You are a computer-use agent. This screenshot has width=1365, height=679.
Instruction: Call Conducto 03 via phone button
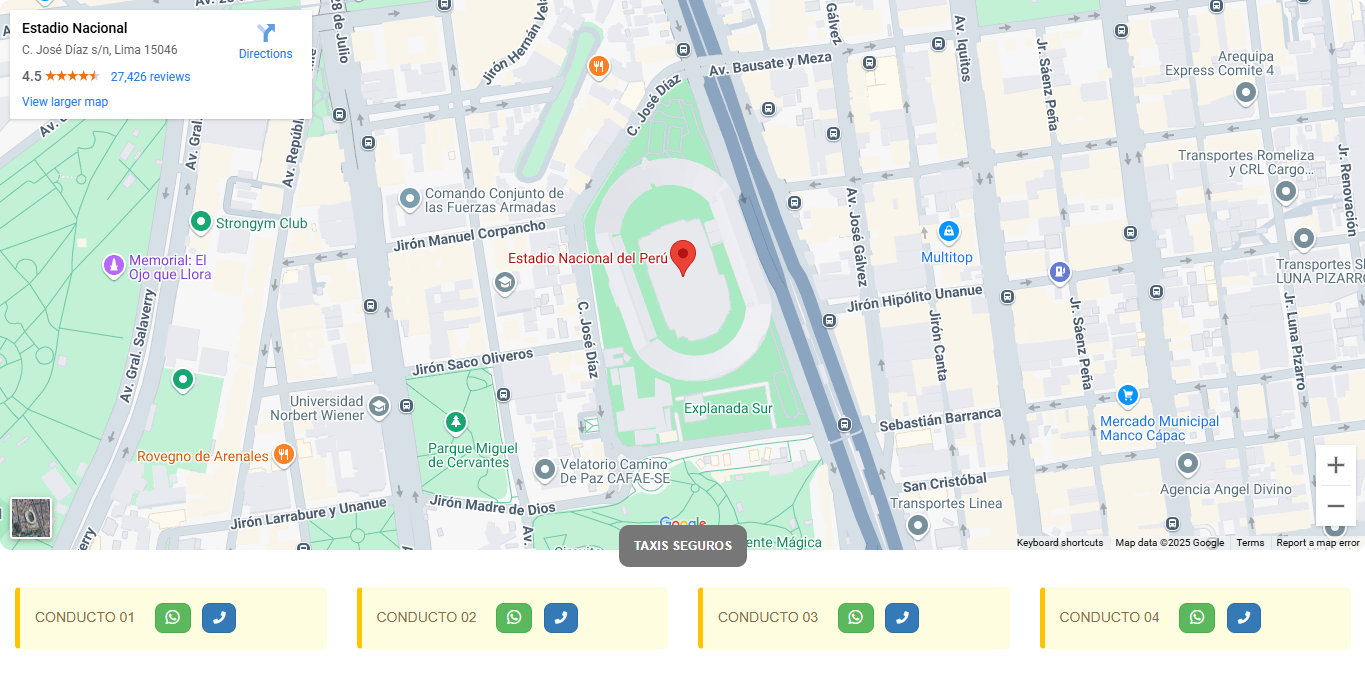click(902, 618)
